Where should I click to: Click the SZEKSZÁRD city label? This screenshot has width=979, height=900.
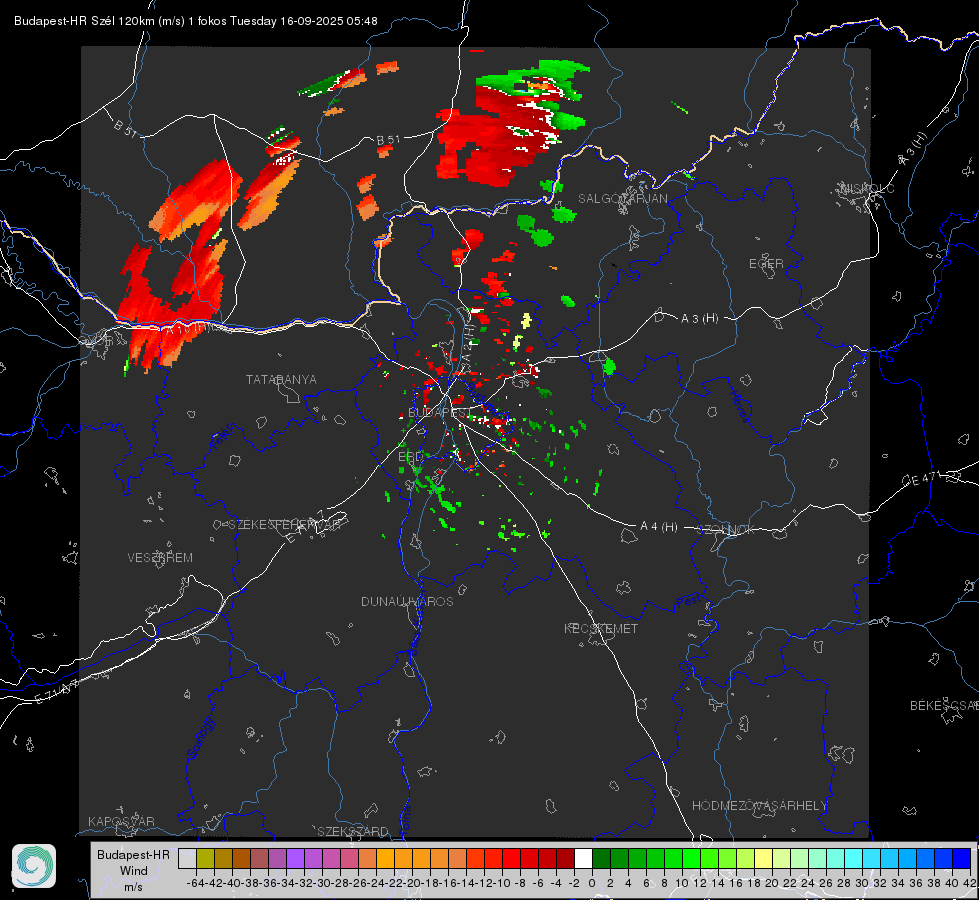coord(353,831)
